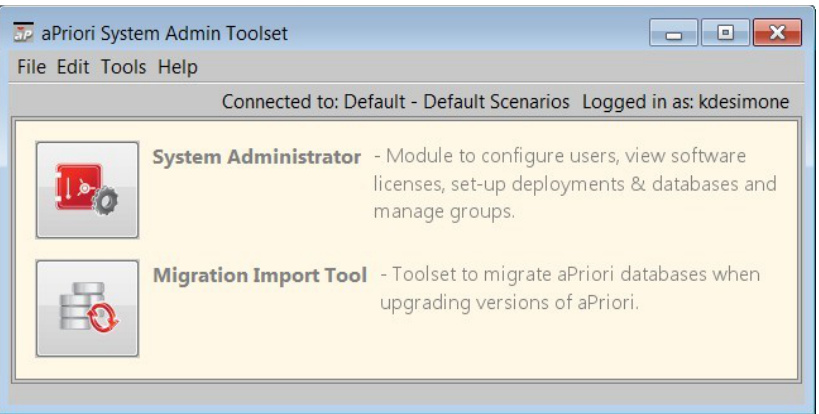Viewport: 819px width, 414px height.
Task: Click the bold System Administrator label
Action: tap(256, 158)
